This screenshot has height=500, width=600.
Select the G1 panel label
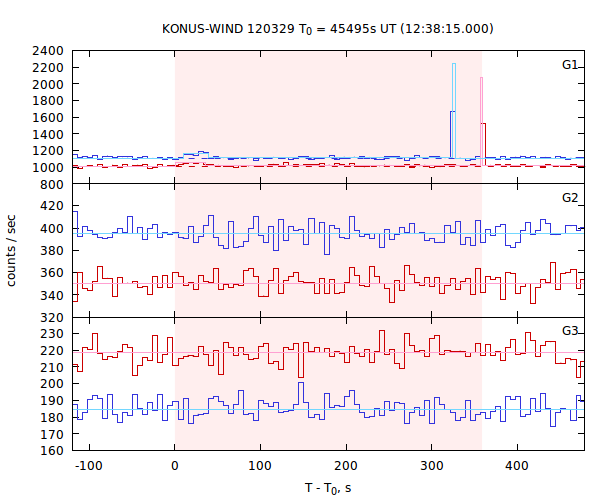pos(570,65)
